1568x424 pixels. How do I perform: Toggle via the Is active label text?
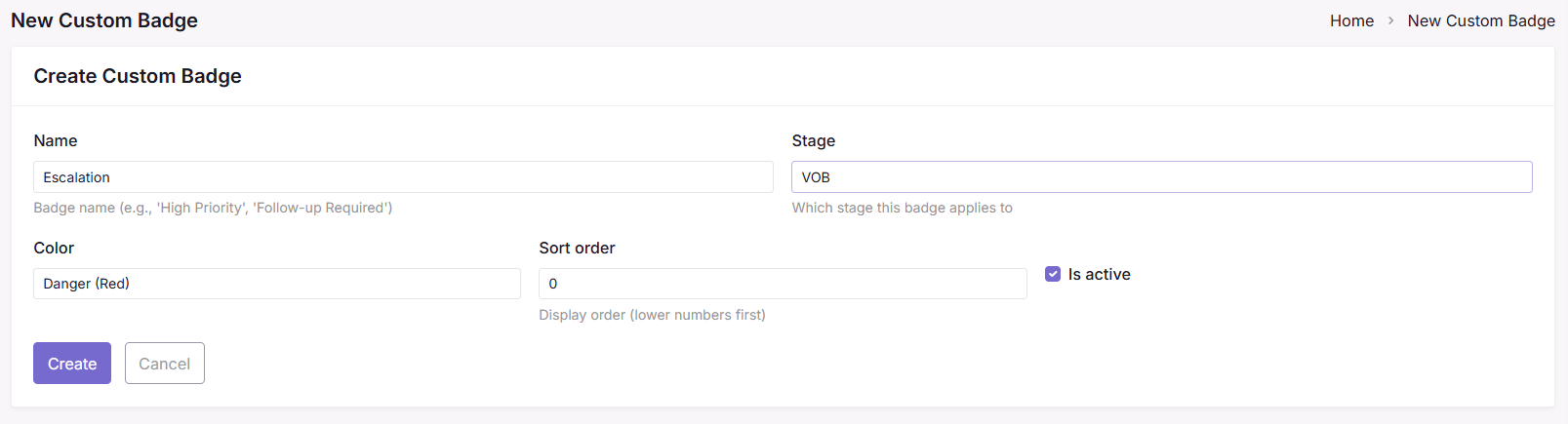[1099, 274]
